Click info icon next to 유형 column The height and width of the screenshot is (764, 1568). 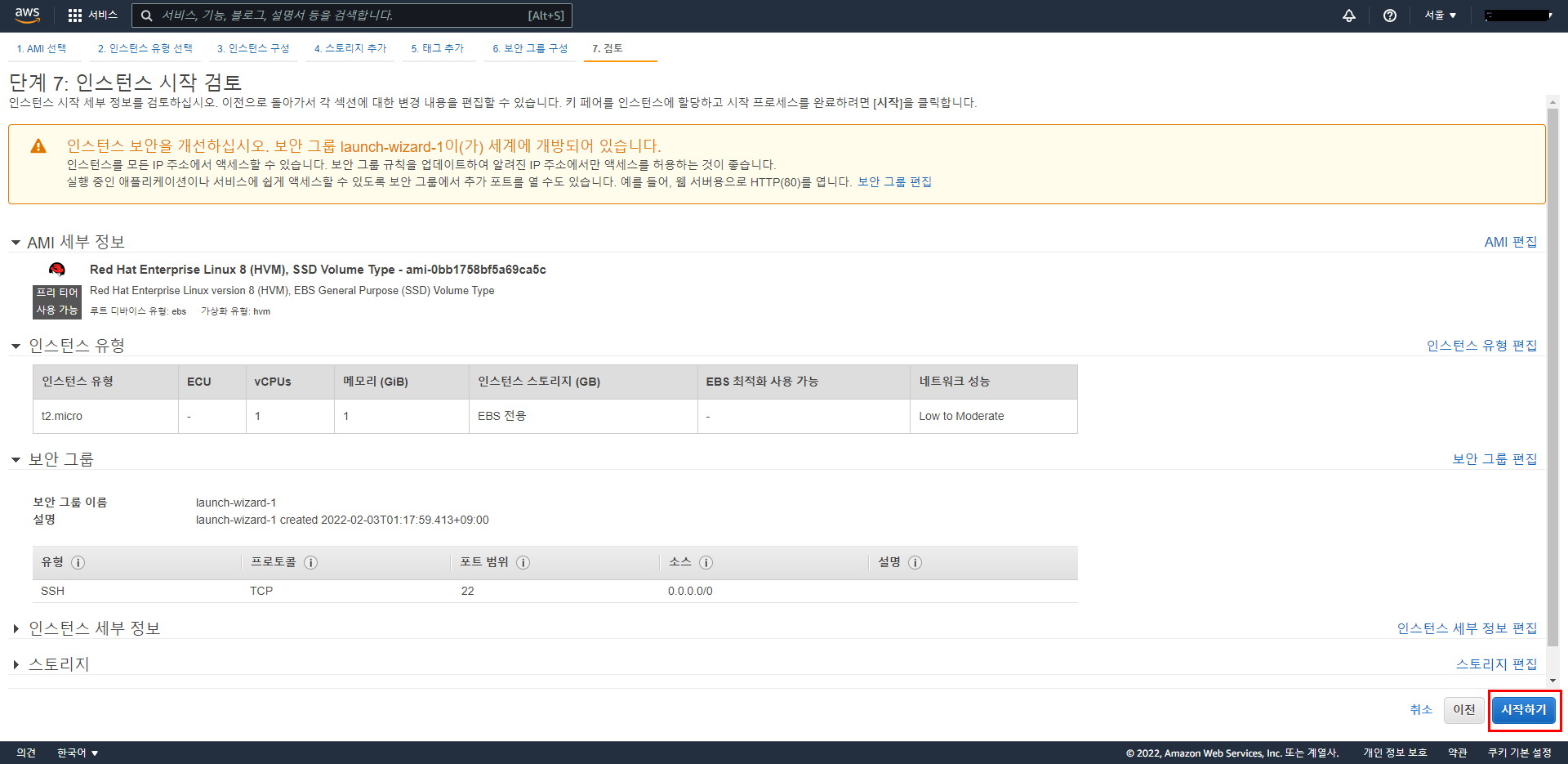tap(78, 562)
